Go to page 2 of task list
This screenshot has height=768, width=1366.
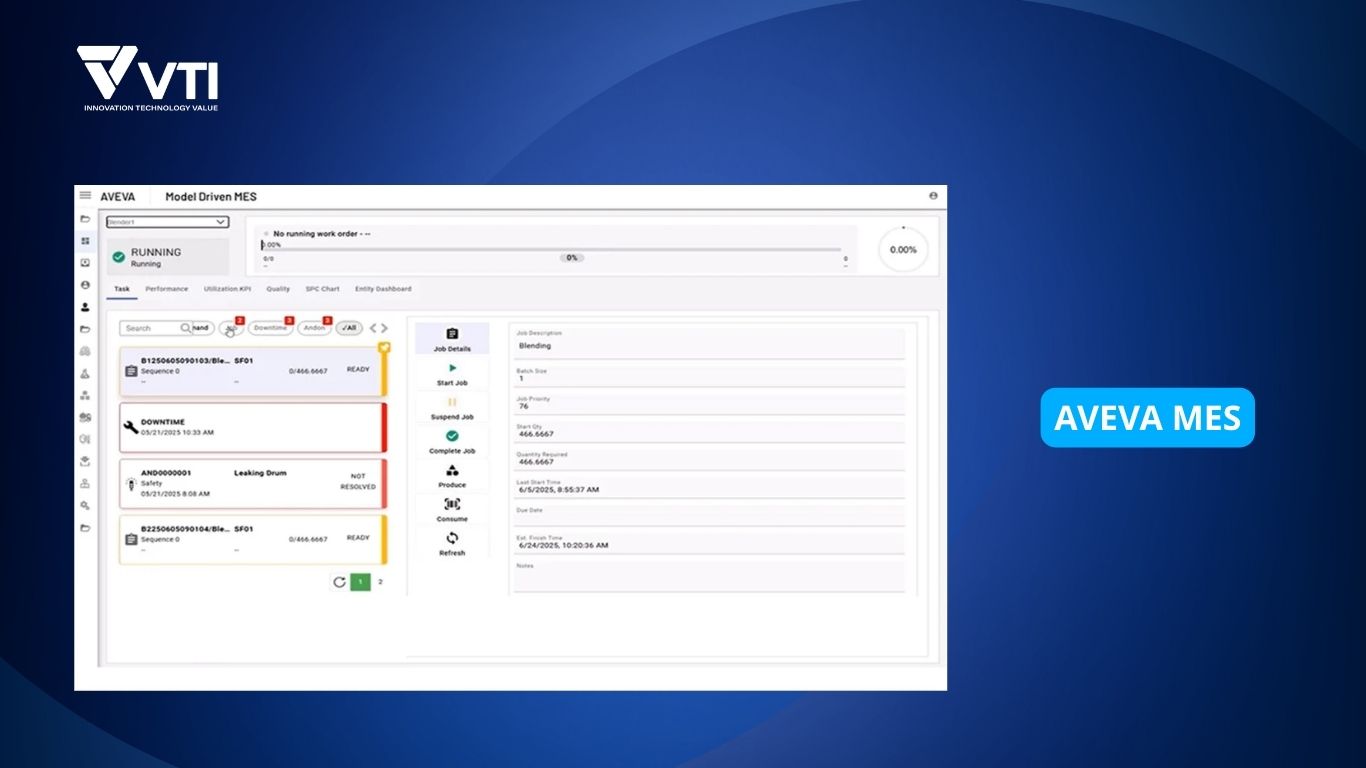(380, 582)
